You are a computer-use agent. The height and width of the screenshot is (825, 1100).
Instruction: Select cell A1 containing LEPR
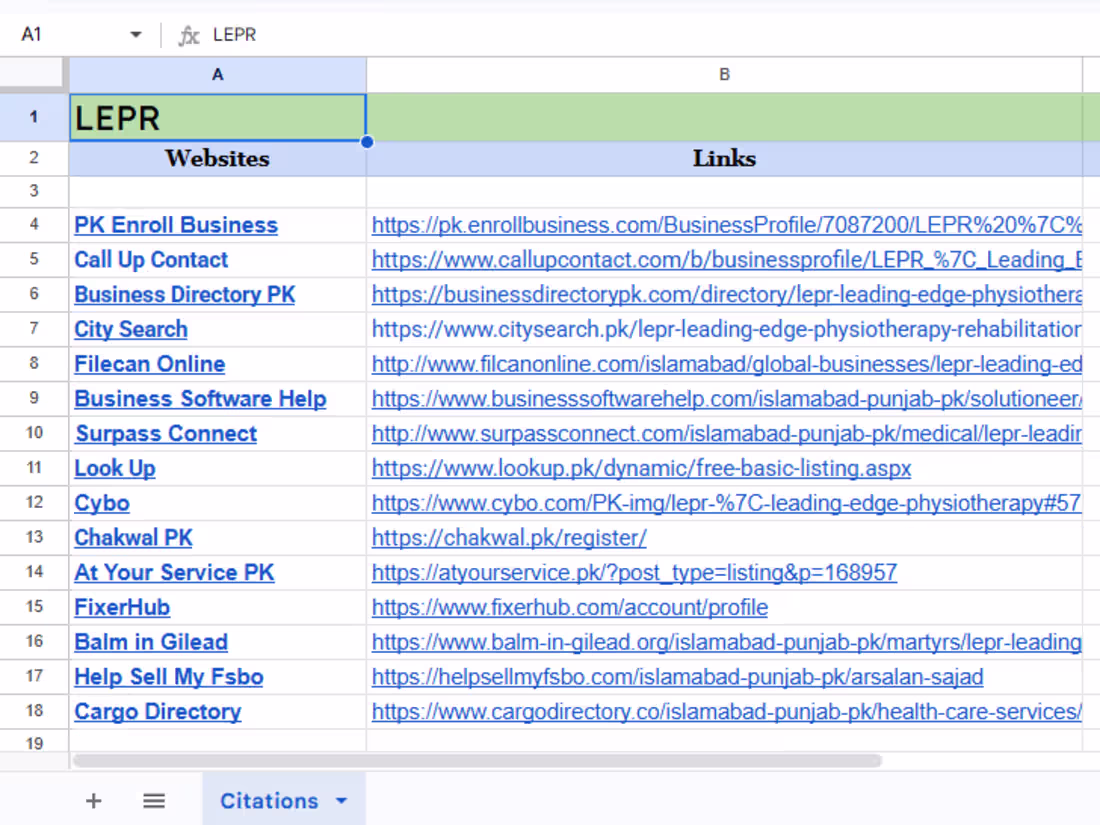pyautogui.click(x=217, y=117)
